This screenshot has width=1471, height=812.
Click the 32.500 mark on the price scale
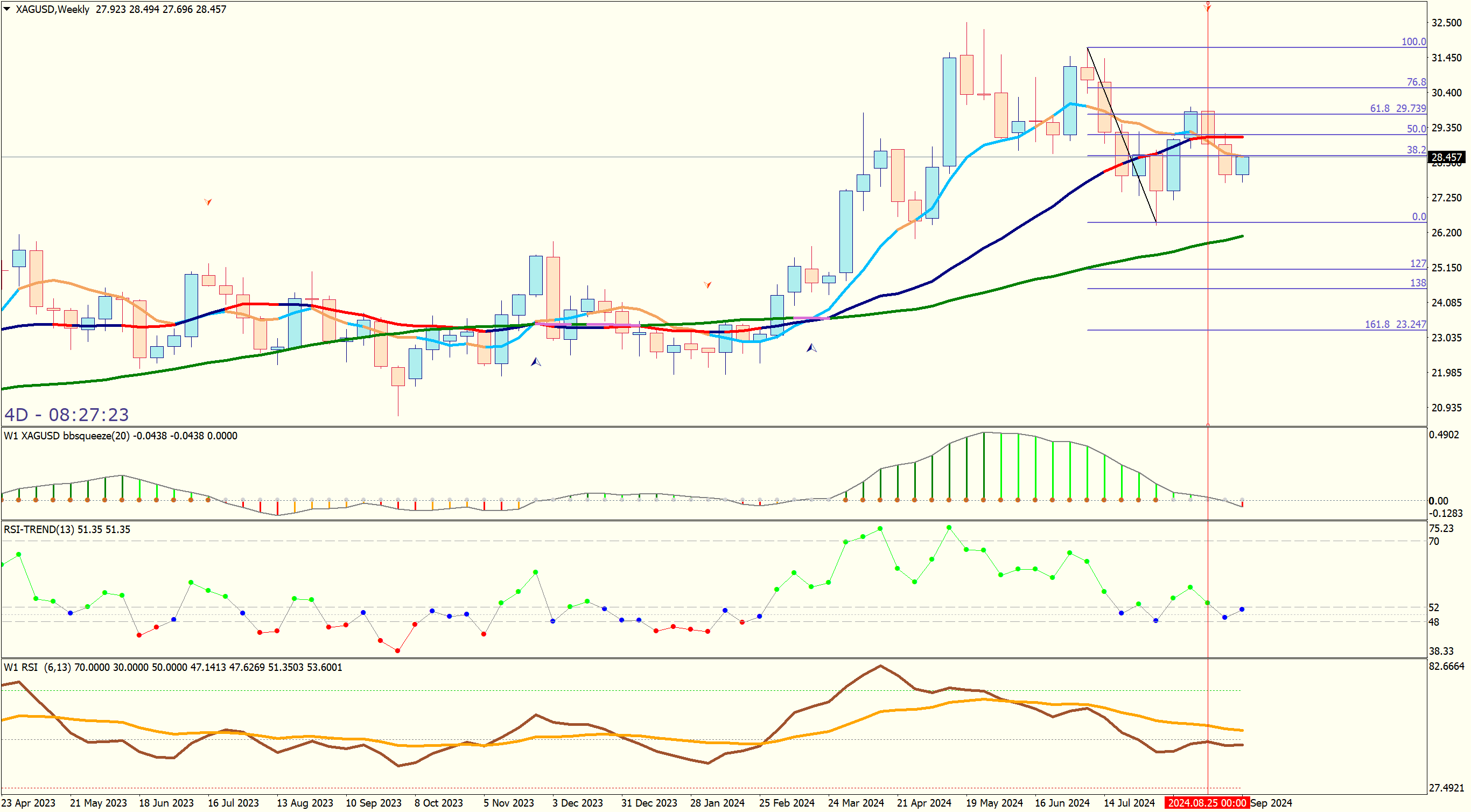click(1446, 23)
